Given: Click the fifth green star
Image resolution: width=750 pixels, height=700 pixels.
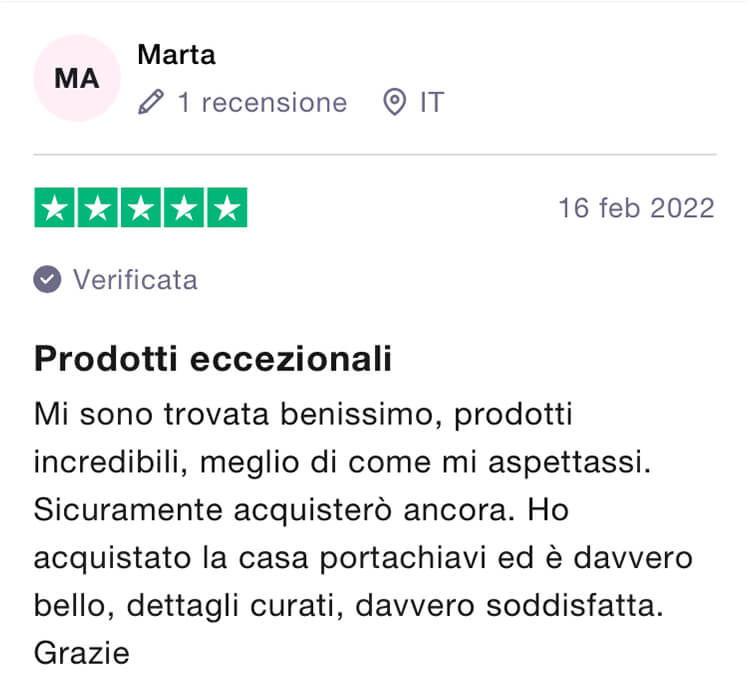Looking at the screenshot, I should [227, 208].
